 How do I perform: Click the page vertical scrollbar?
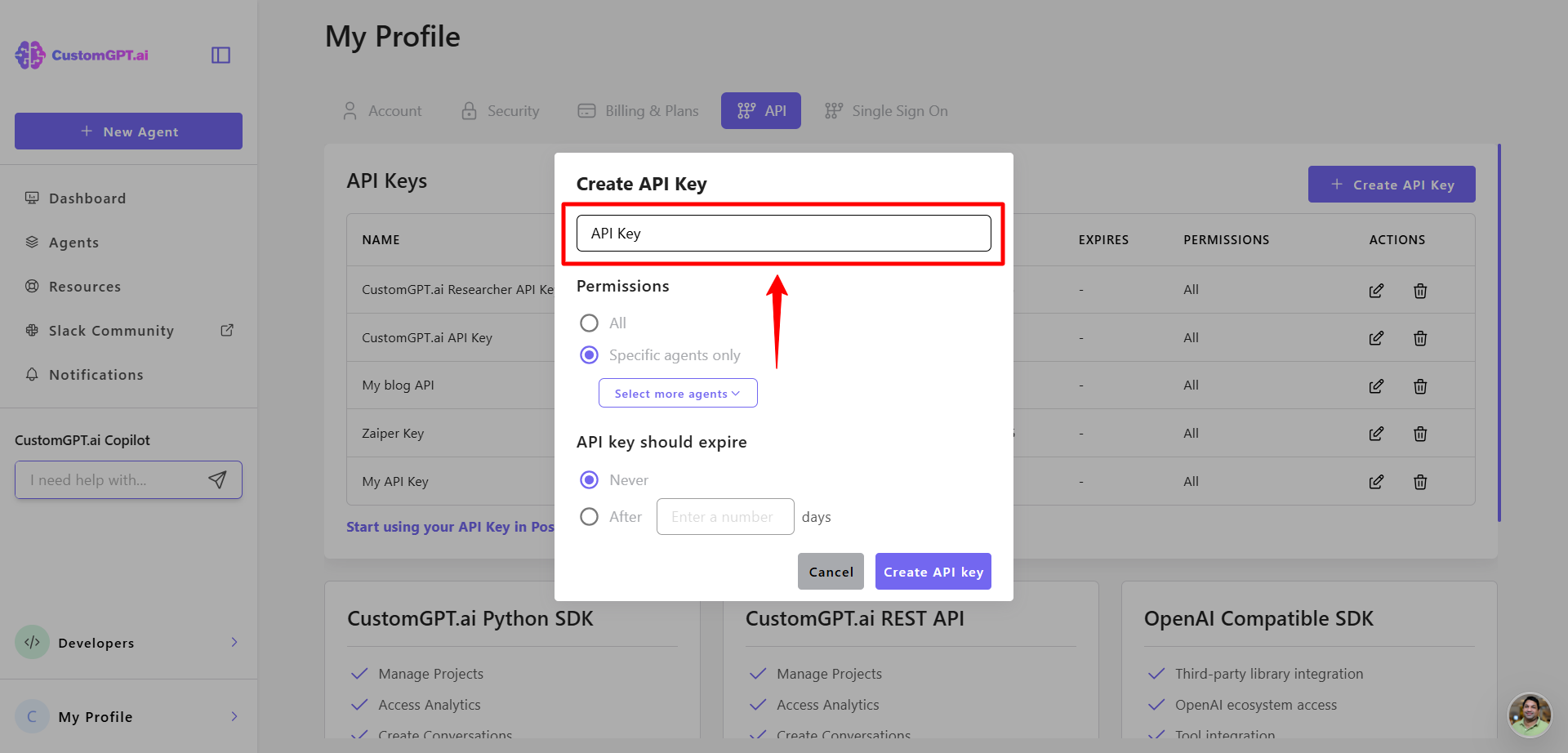tap(1499, 332)
